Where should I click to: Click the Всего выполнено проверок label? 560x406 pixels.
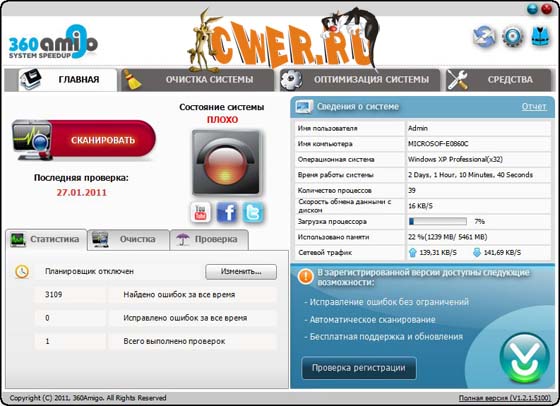174,342
